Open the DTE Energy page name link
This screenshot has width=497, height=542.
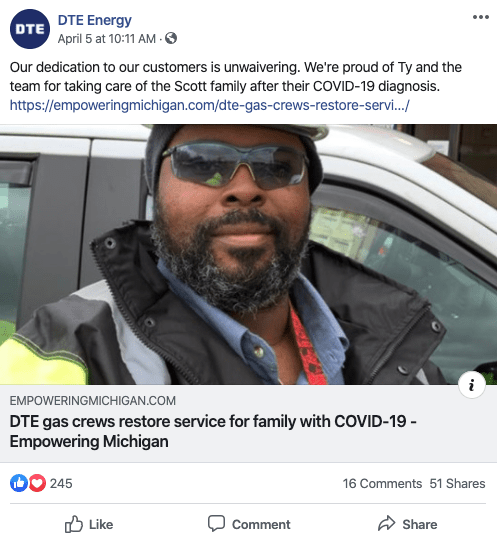[94, 20]
